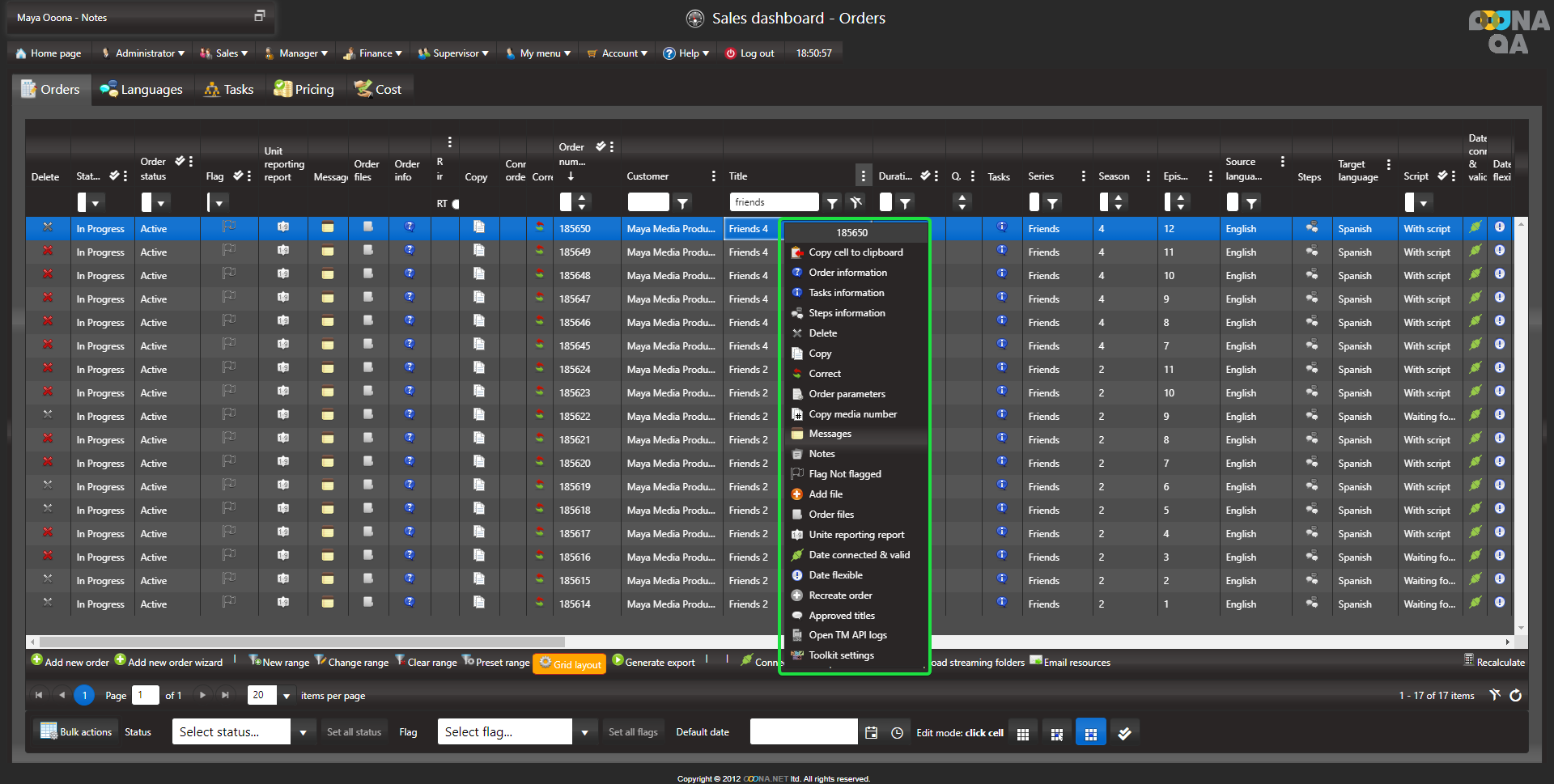
Task: Open the items per page dropdown
Action: 286,696
